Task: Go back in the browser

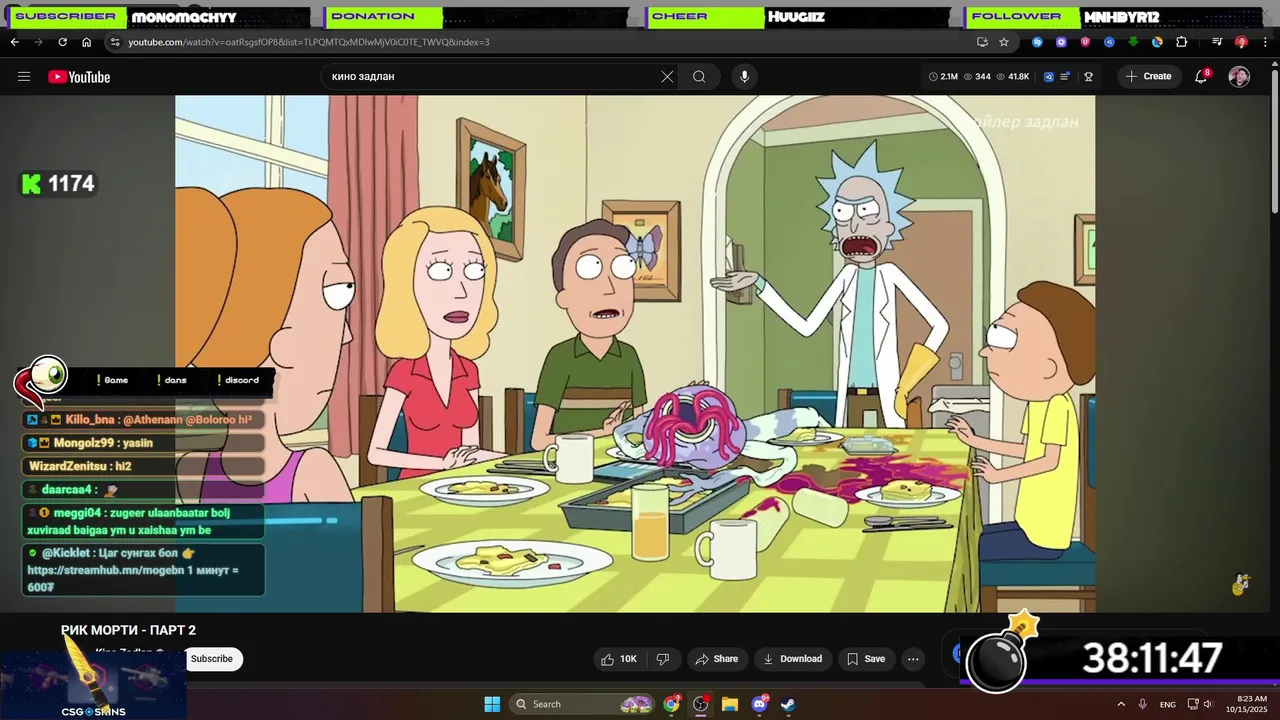Action: 15,42
